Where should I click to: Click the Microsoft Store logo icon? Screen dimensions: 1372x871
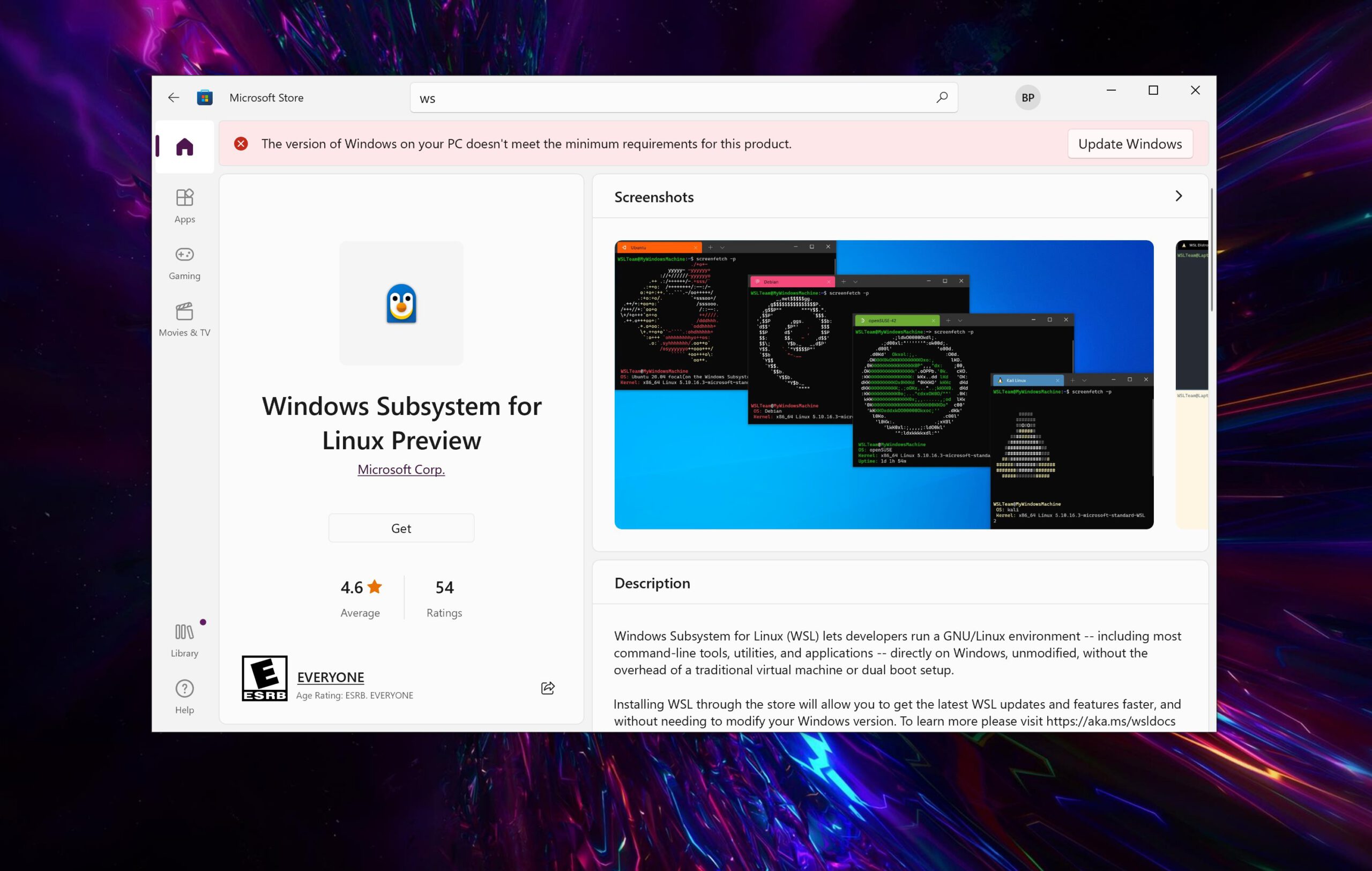(x=205, y=98)
